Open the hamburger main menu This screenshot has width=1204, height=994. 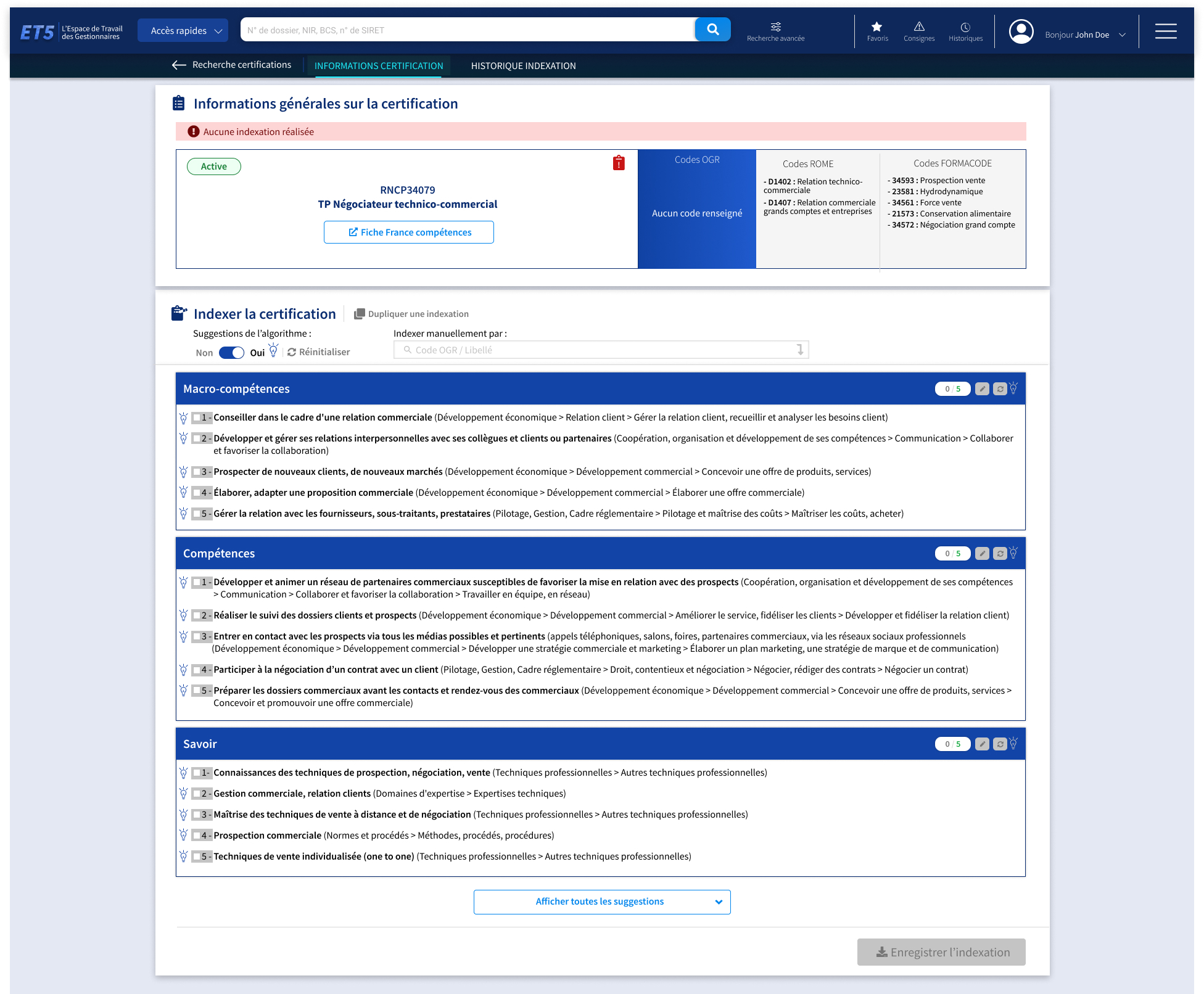pos(1165,31)
